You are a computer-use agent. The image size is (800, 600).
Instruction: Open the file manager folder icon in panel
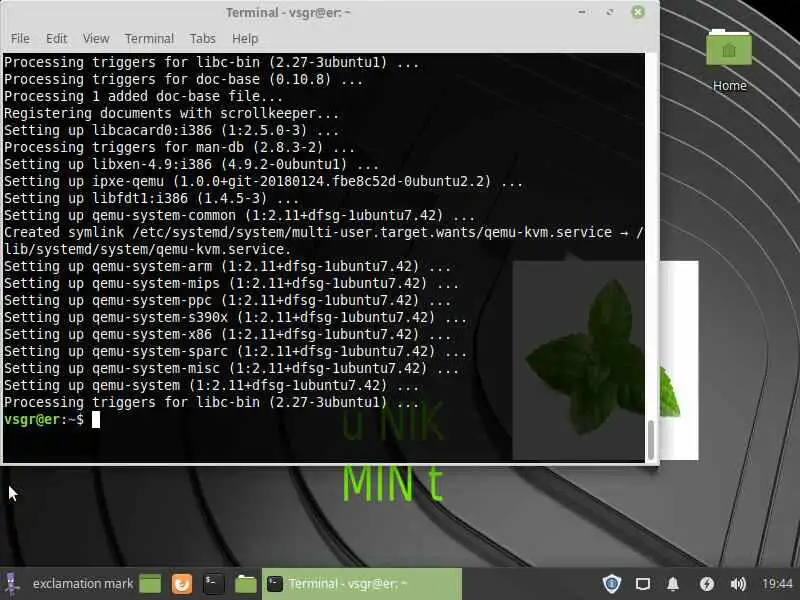coord(245,584)
